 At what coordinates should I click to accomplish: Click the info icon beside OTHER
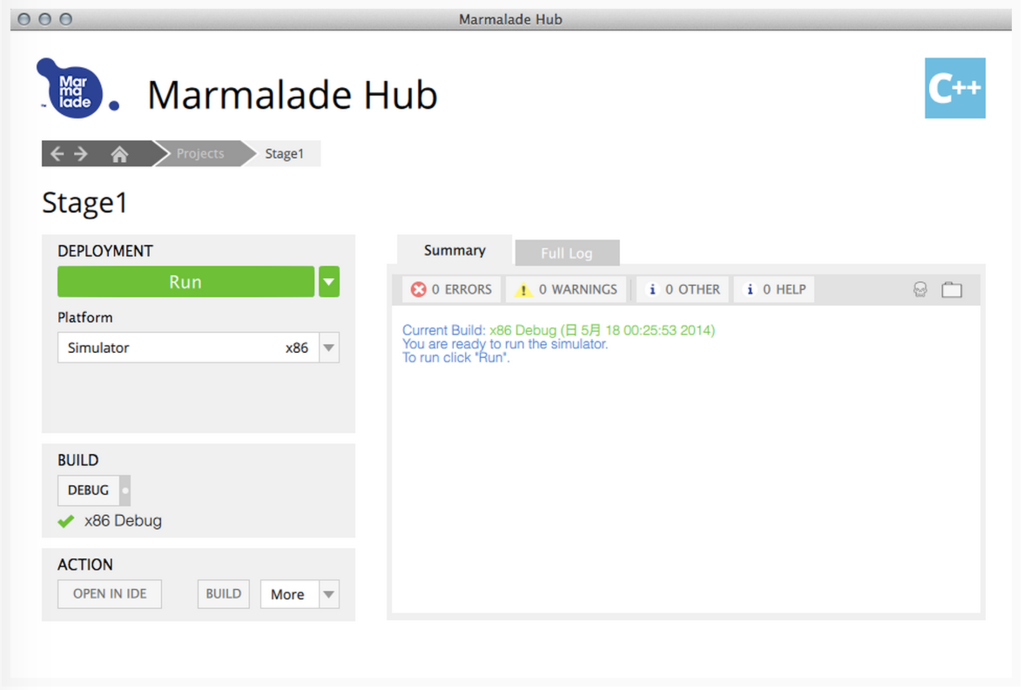(x=652, y=289)
